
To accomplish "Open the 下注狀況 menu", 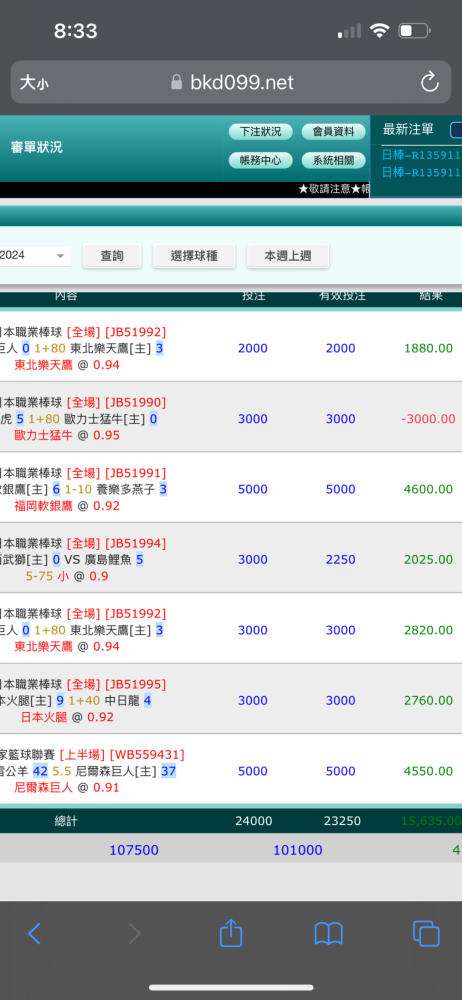I will click(260, 132).
